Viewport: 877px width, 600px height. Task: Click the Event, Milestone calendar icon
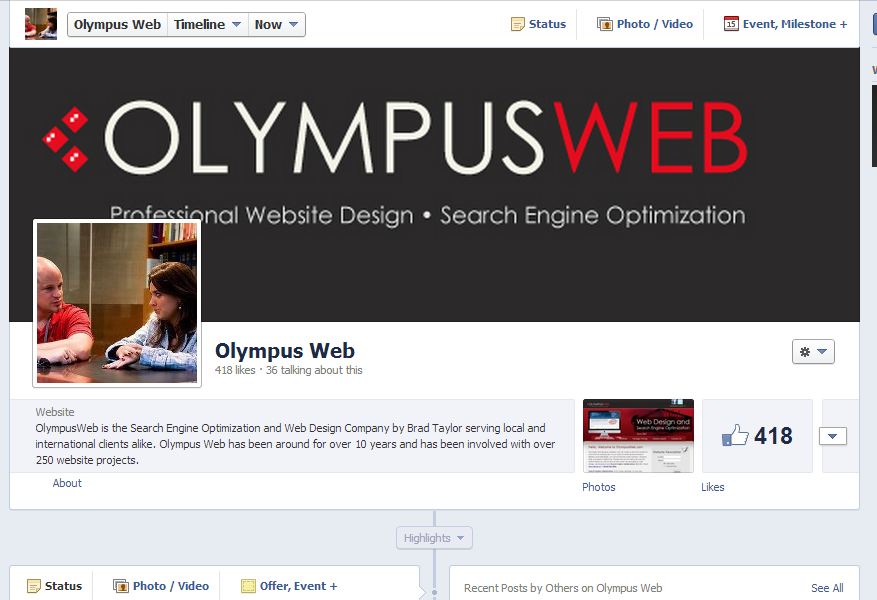pos(731,24)
